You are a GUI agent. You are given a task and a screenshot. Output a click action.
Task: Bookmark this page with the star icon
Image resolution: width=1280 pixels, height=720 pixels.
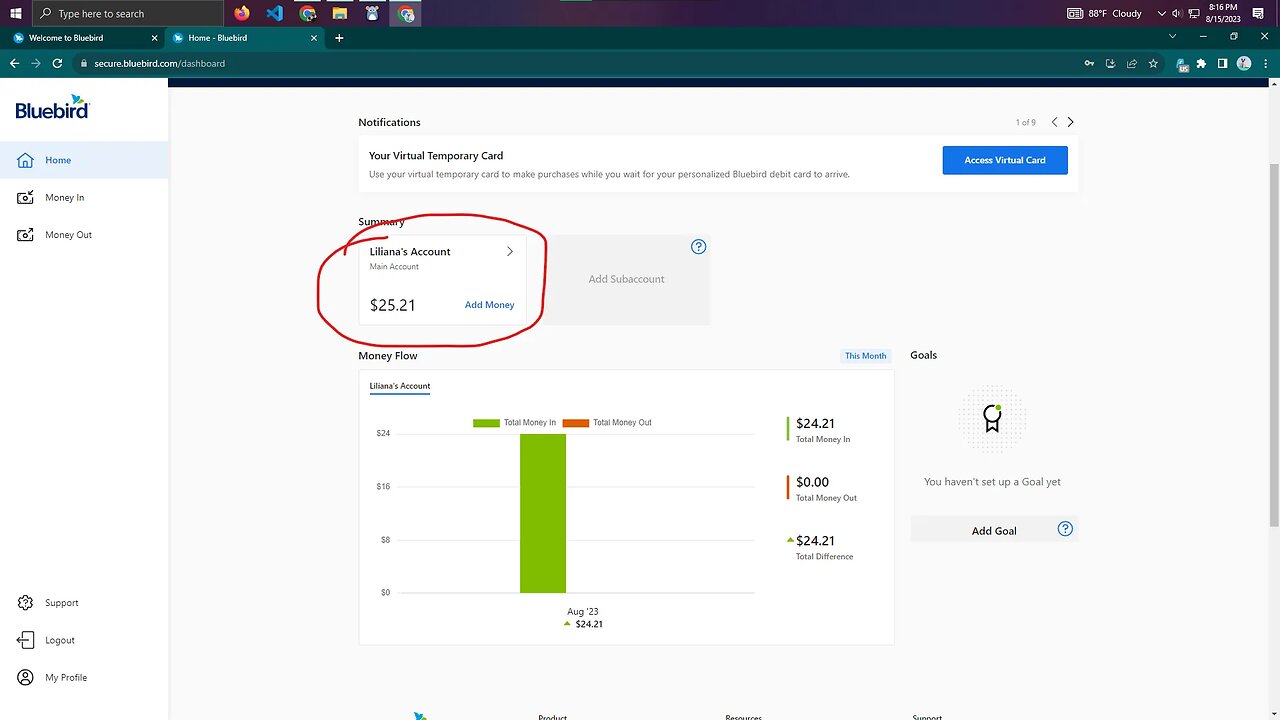click(1153, 63)
